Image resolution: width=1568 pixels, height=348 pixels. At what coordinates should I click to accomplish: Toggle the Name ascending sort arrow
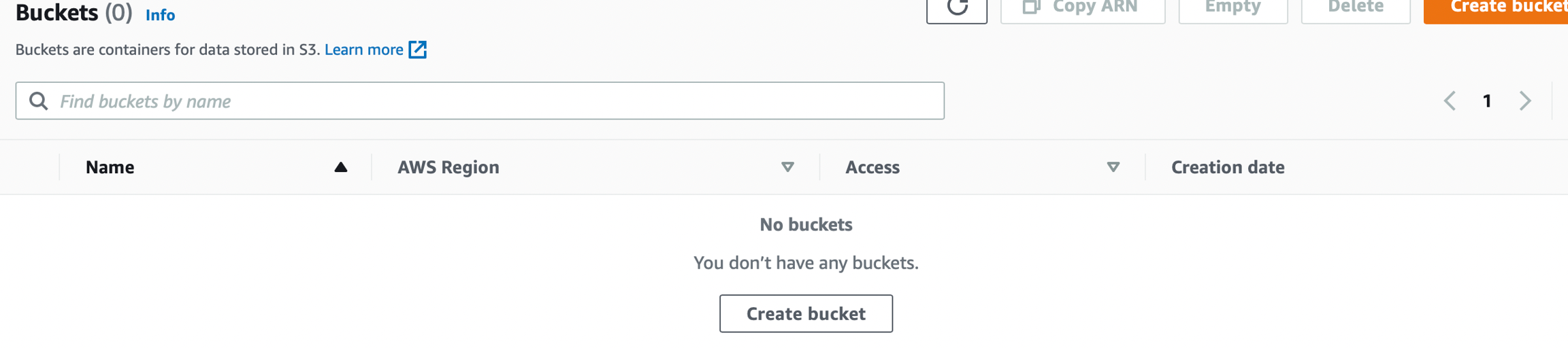tap(341, 167)
